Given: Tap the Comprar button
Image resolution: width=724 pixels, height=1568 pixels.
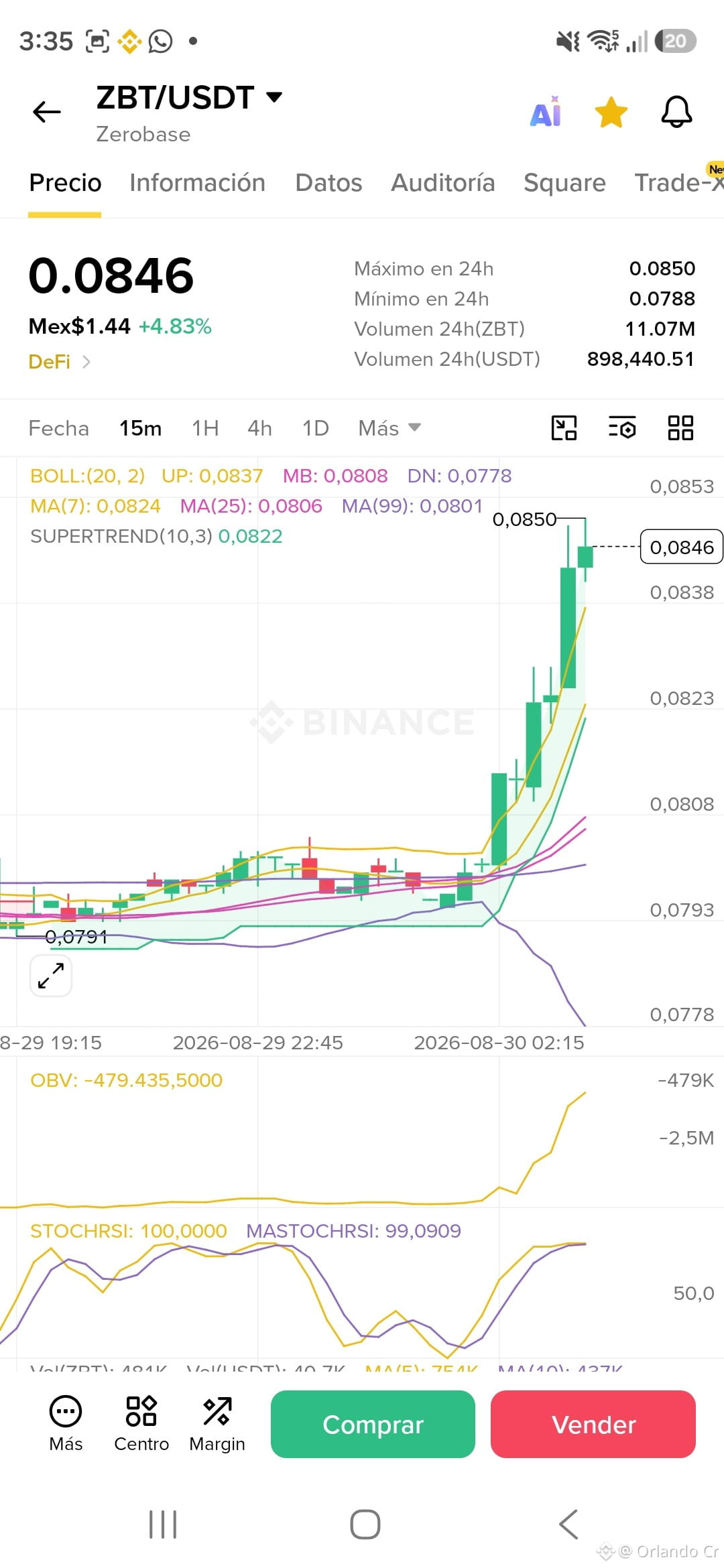Looking at the screenshot, I should (373, 1424).
